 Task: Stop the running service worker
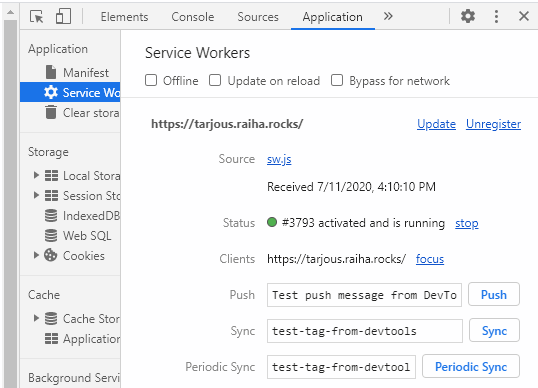467,223
